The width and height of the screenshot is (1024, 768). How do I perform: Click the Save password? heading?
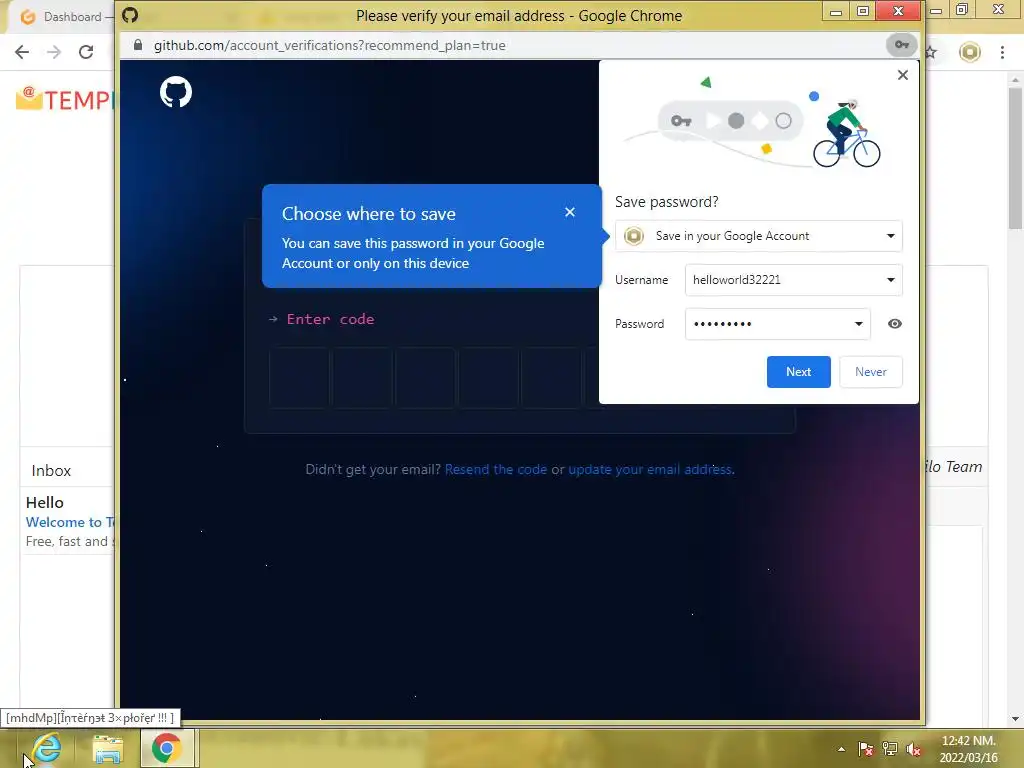click(x=666, y=202)
